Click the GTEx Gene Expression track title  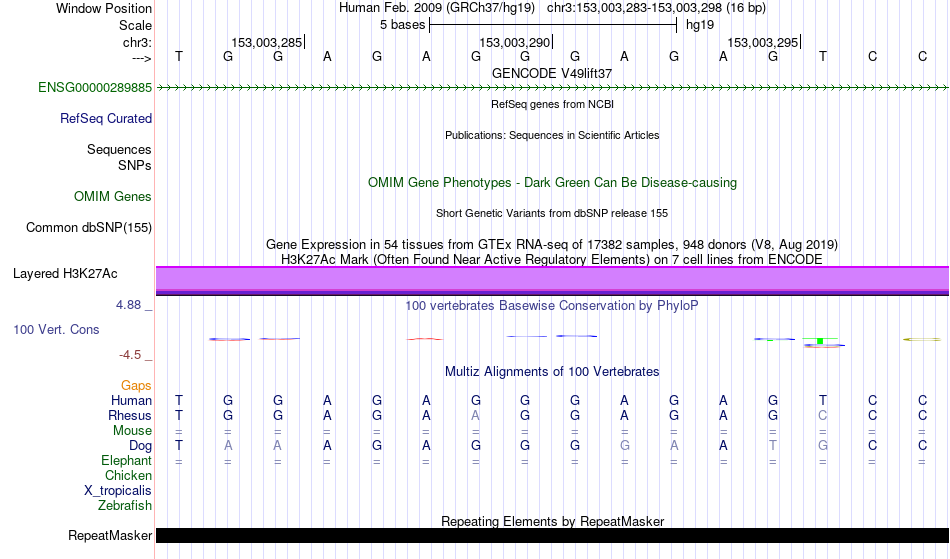point(552,245)
